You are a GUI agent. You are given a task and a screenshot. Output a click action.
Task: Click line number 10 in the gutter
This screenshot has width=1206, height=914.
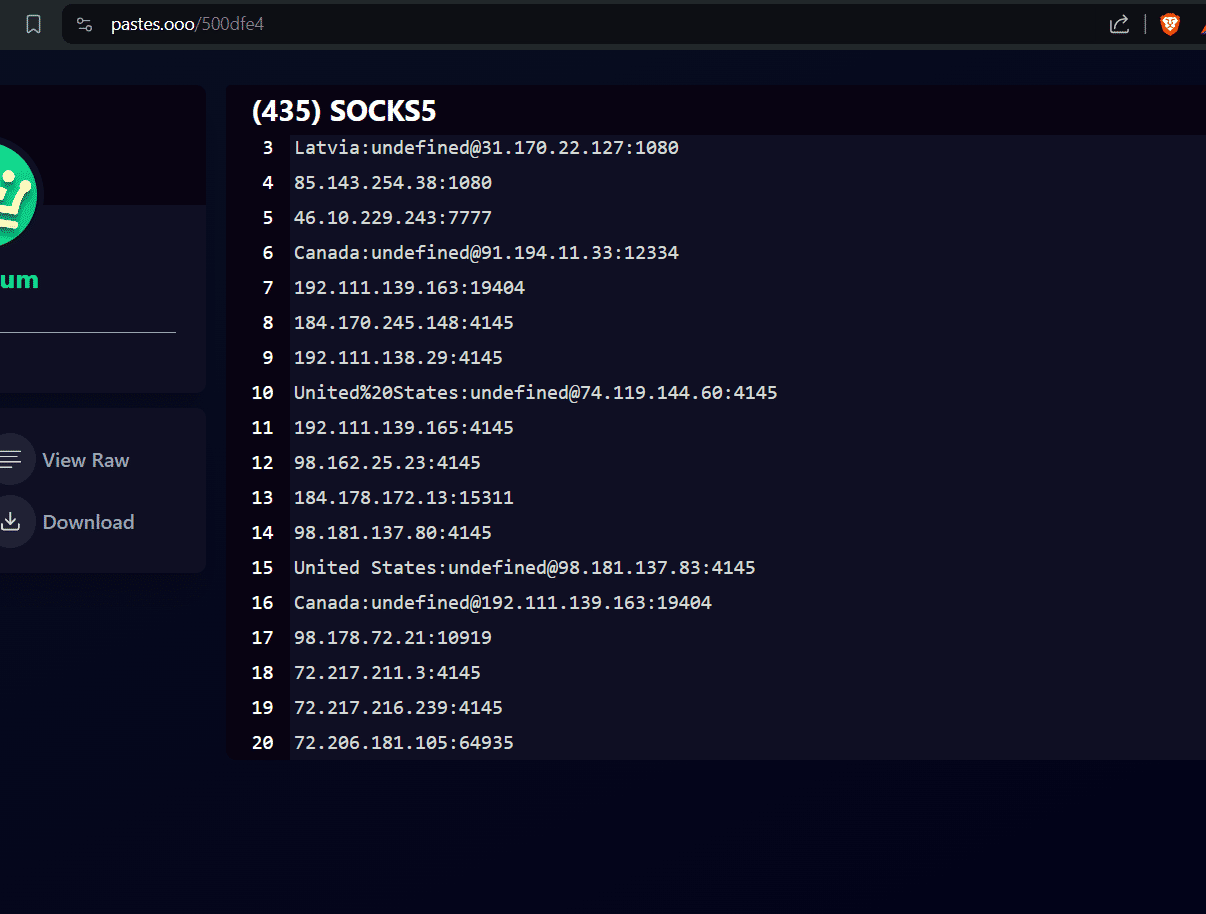[262, 393]
